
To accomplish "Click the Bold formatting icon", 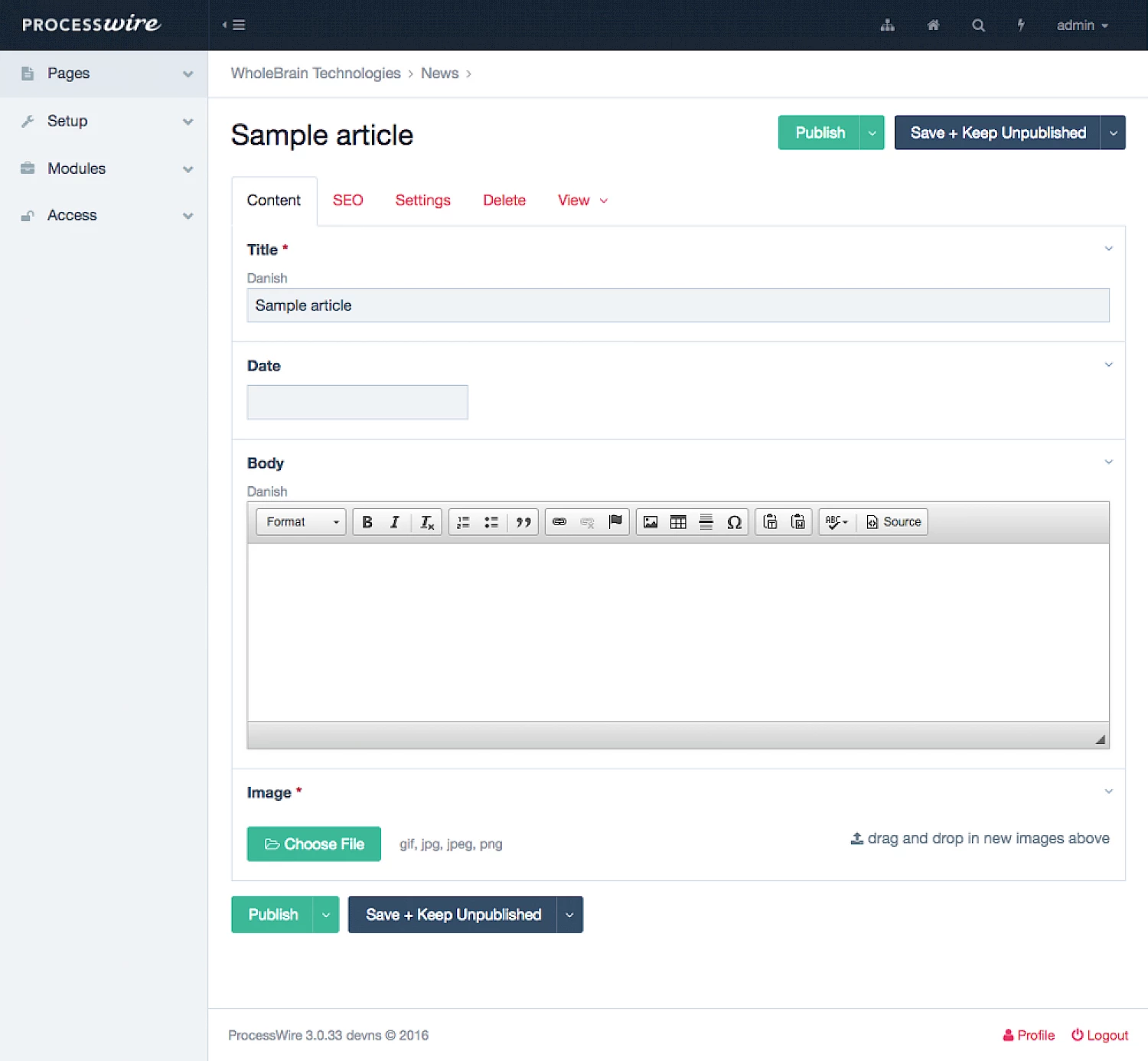I will point(367,522).
